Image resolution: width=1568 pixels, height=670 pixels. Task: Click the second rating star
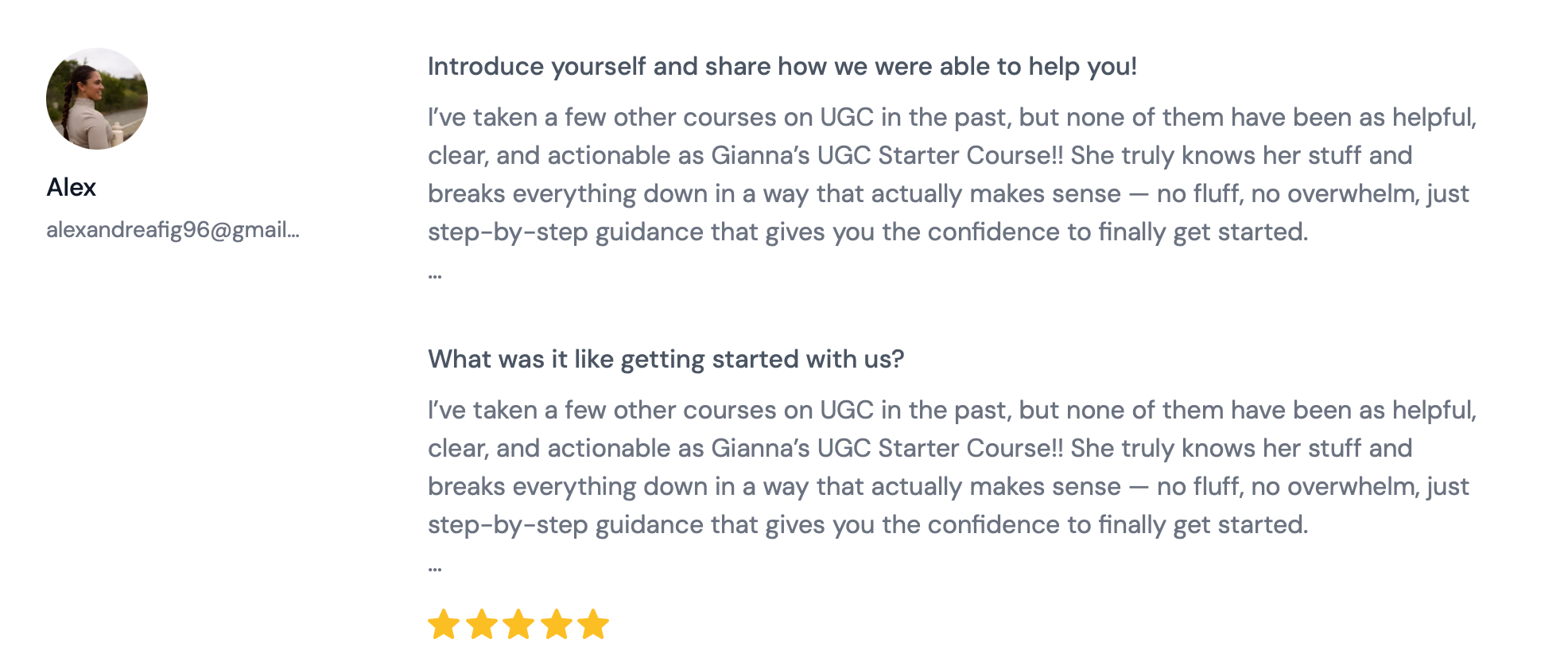pyautogui.click(x=481, y=625)
